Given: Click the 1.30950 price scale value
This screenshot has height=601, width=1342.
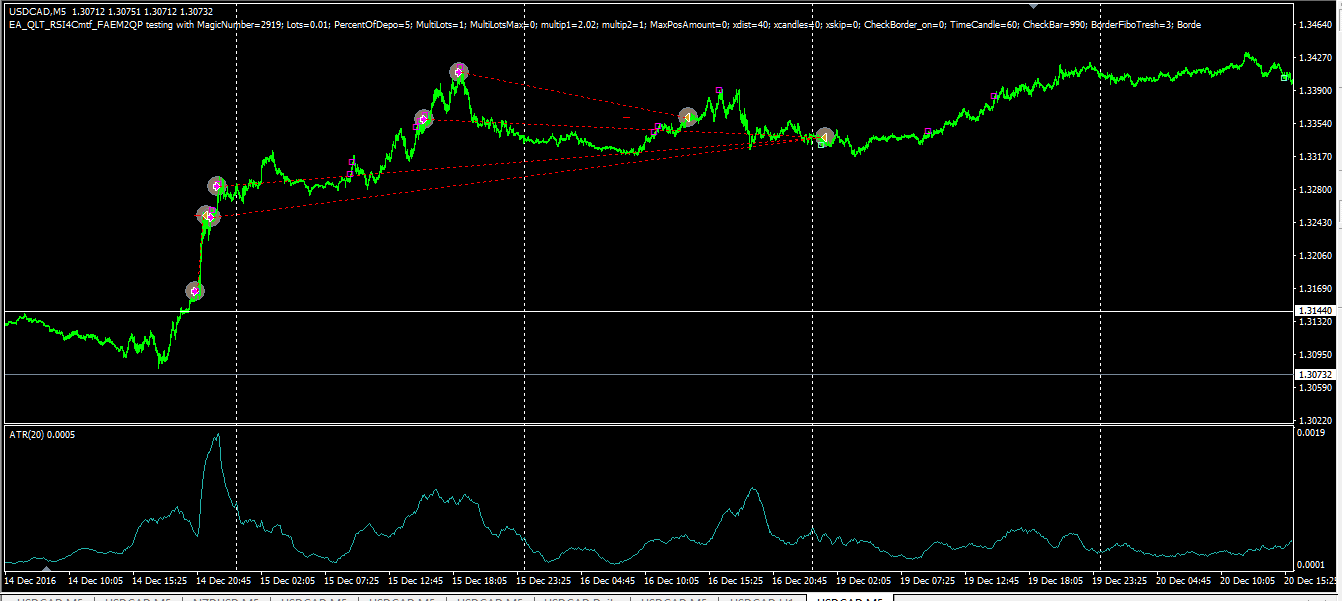Looking at the screenshot, I should pyautogui.click(x=1314, y=354).
